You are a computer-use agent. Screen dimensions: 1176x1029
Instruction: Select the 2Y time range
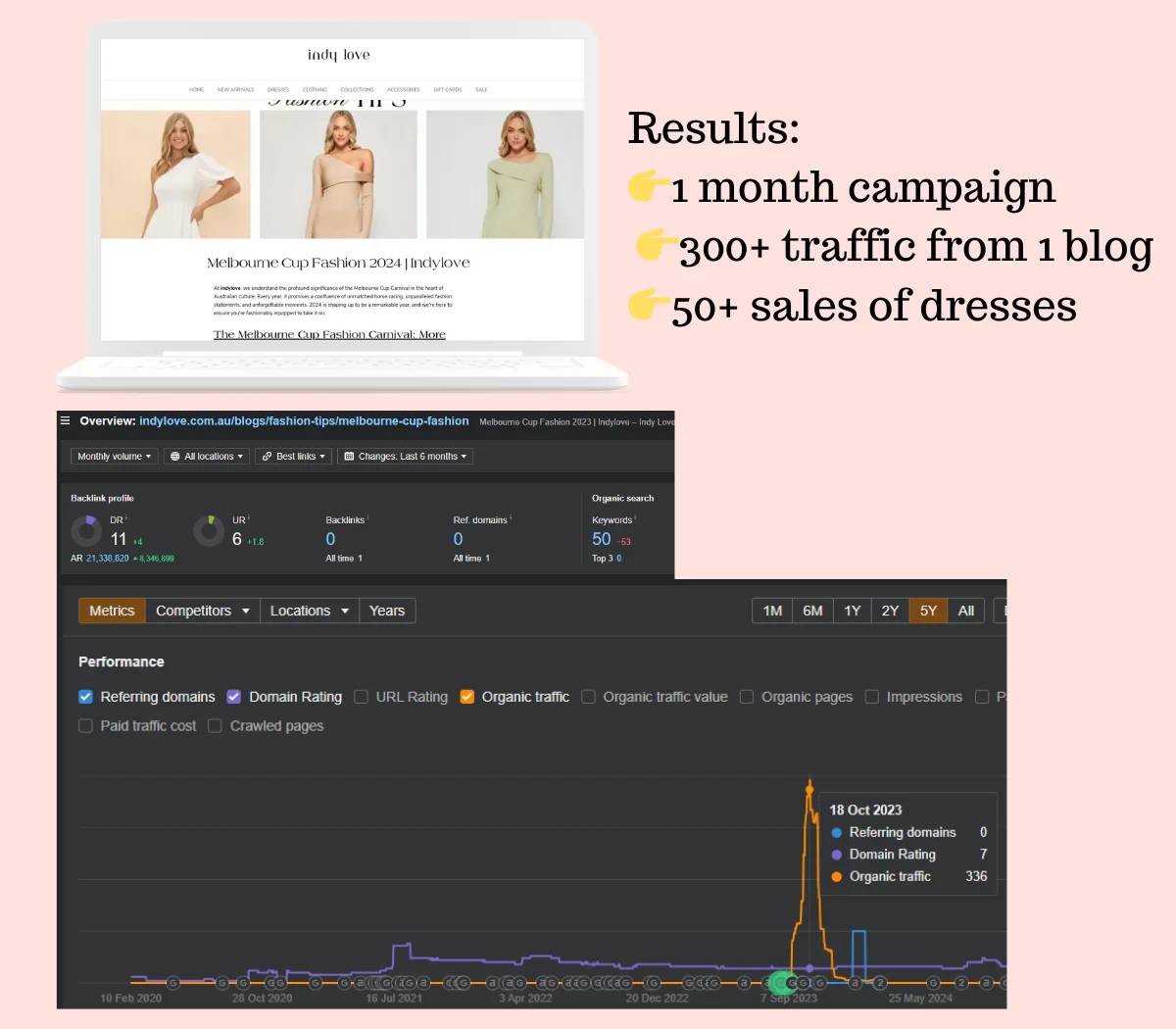click(890, 611)
